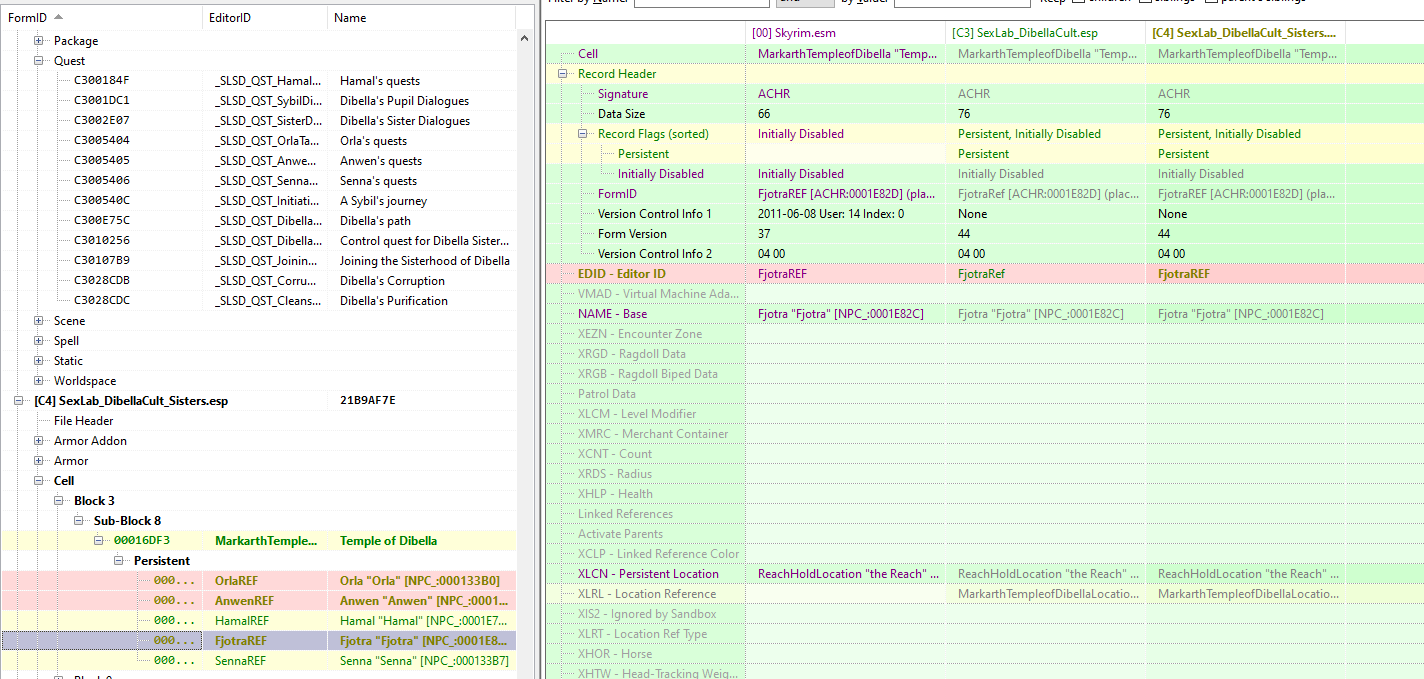Screen dimensions: 1424x679
Task: Expand the Armor tree node
Action: click(39, 461)
